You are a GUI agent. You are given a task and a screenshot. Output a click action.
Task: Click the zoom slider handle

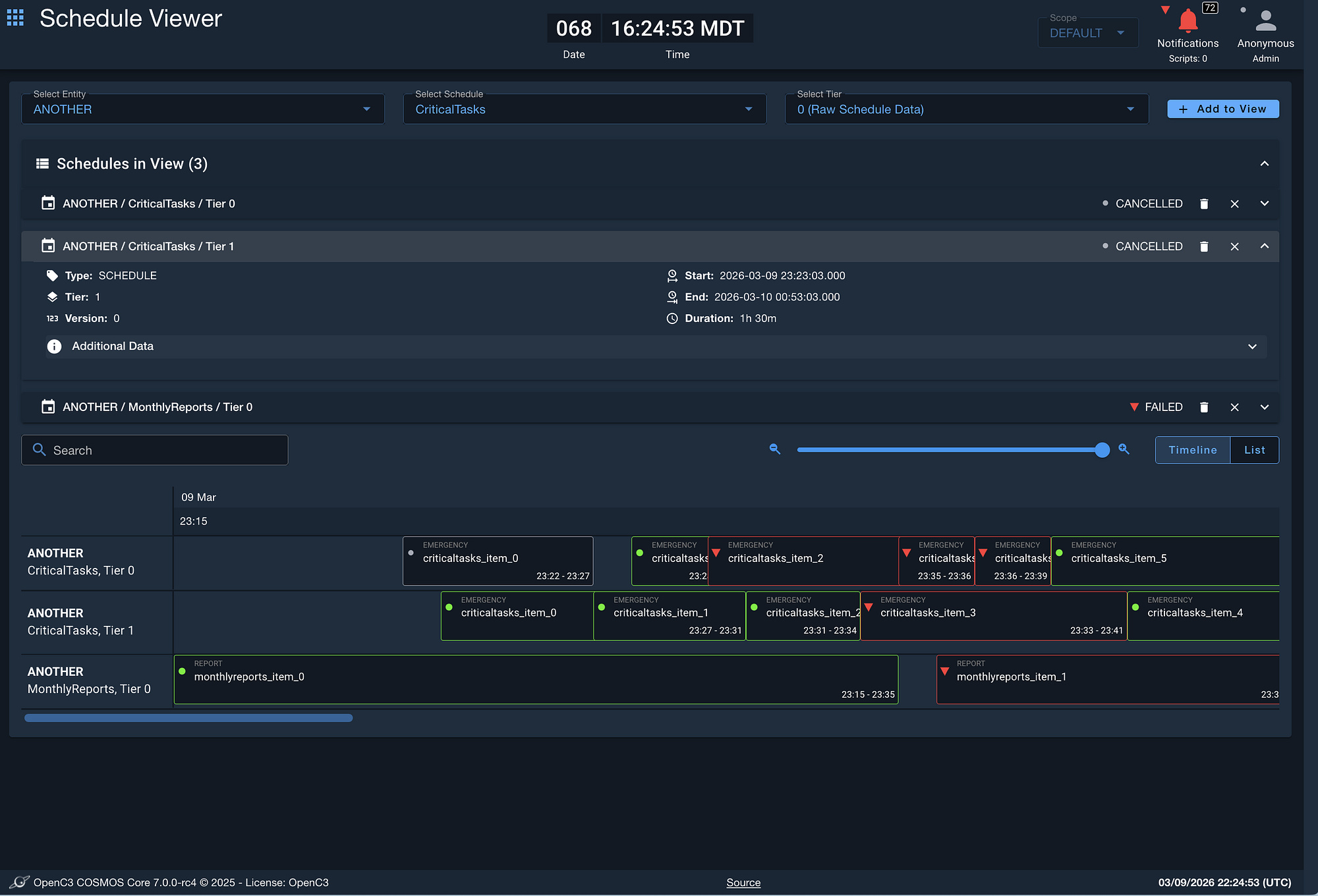[1102, 450]
